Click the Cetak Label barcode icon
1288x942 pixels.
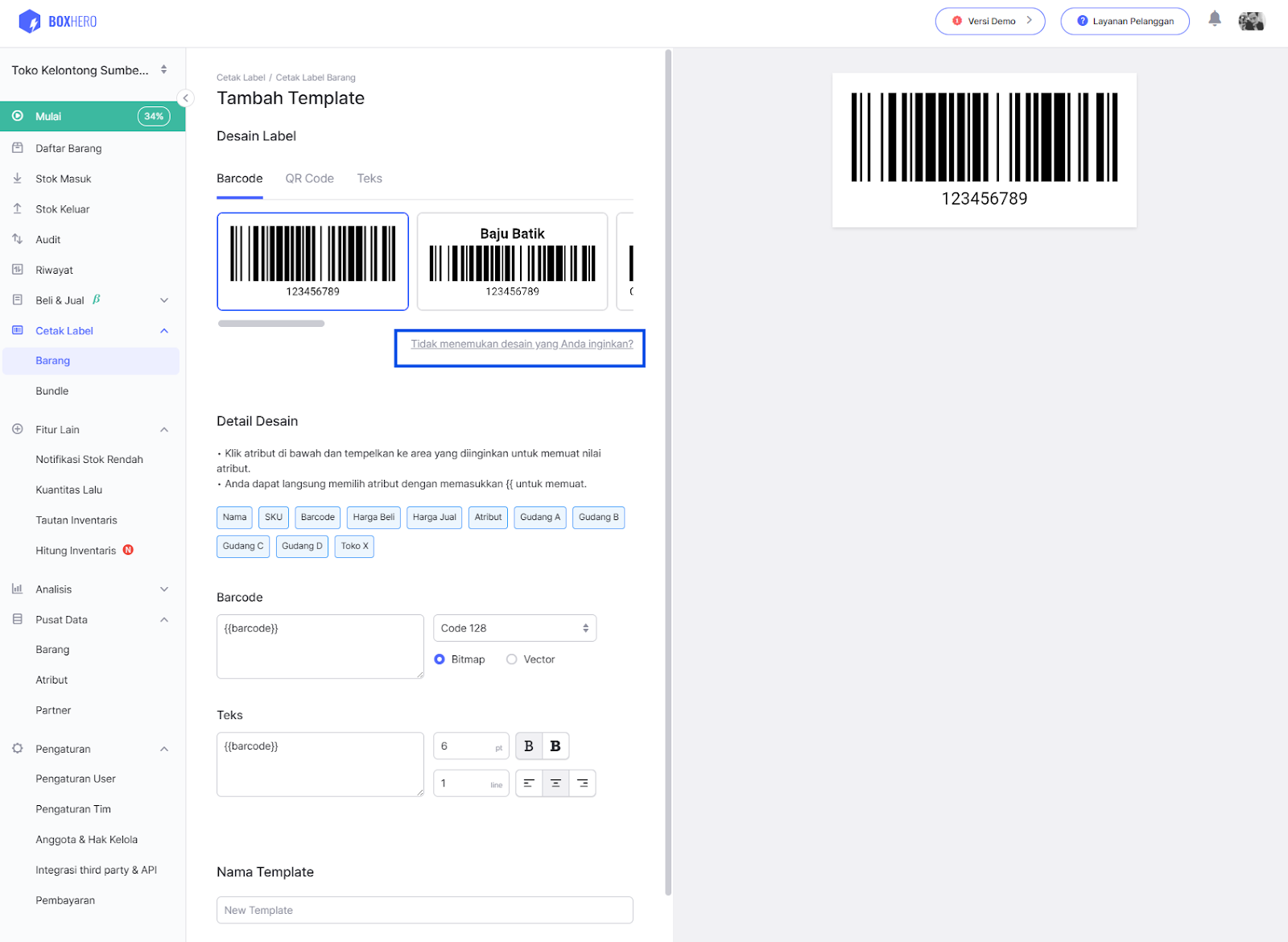(x=18, y=330)
